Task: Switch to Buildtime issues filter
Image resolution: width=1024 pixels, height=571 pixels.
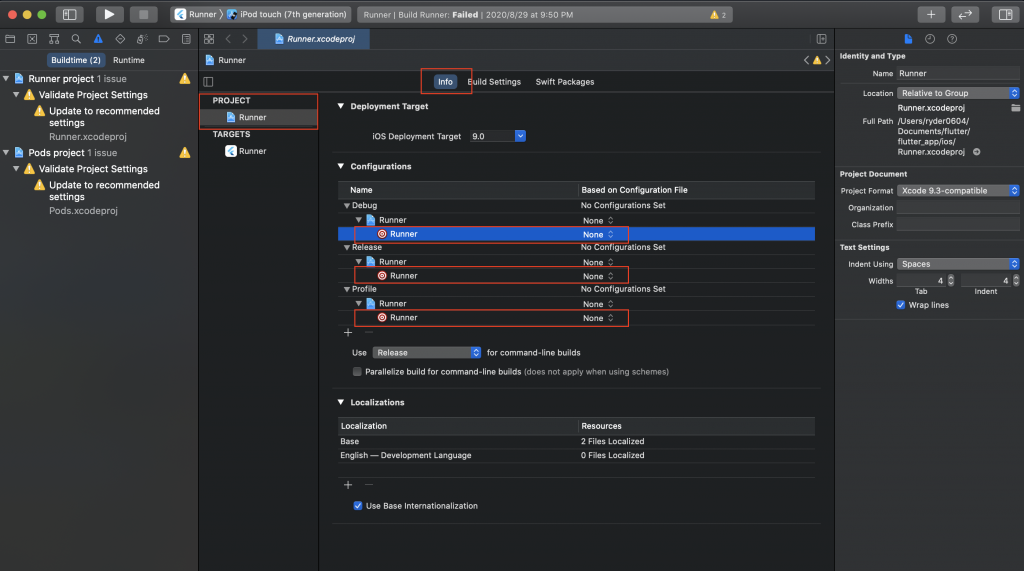Action: (x=76, y=60)
